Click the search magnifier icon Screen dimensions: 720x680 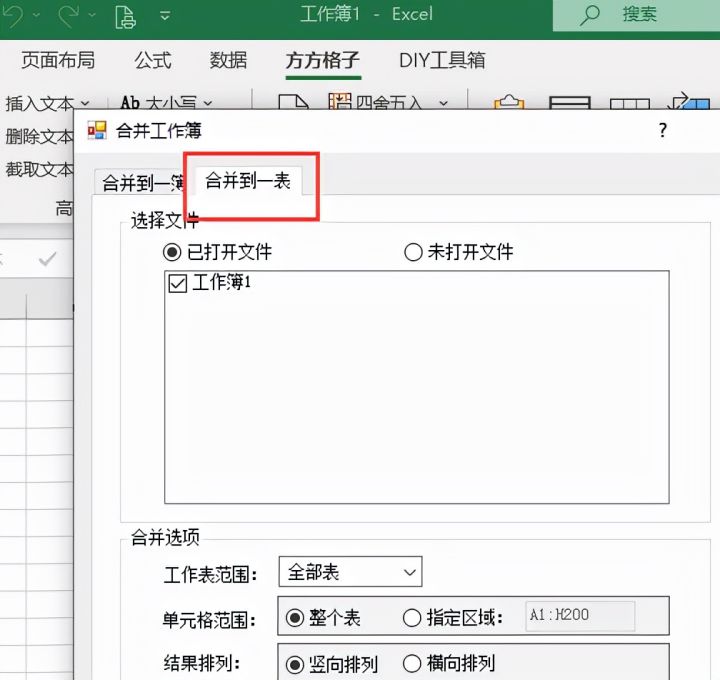point(590,15)
